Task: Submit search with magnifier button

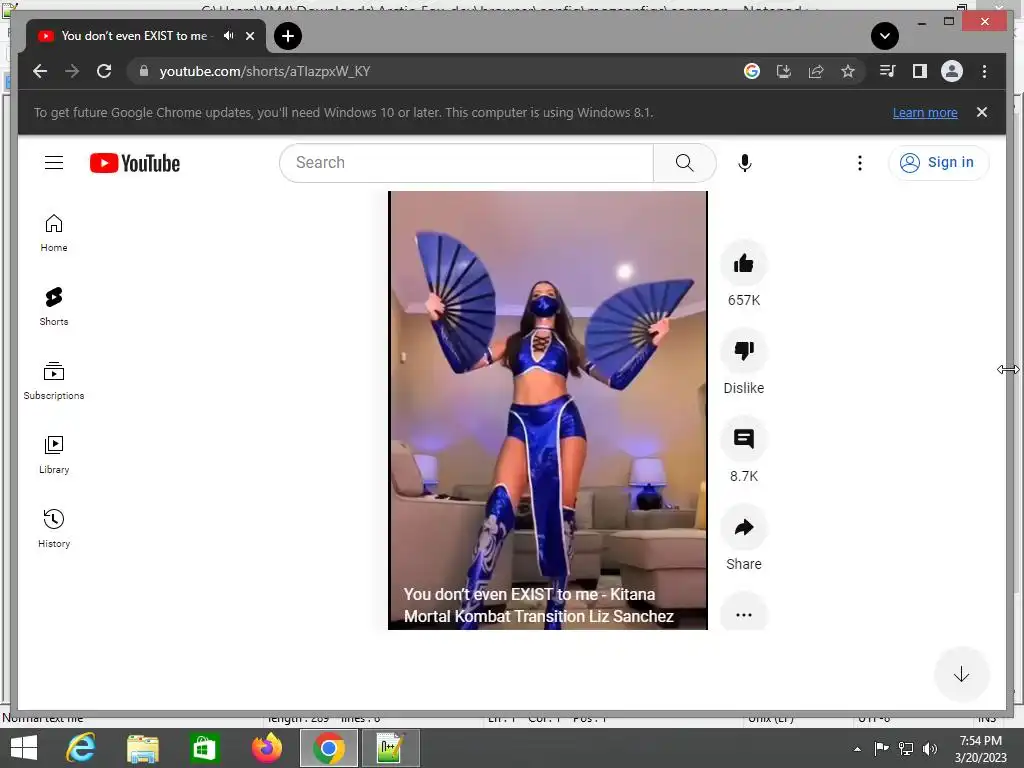Action: click(684, 163)
